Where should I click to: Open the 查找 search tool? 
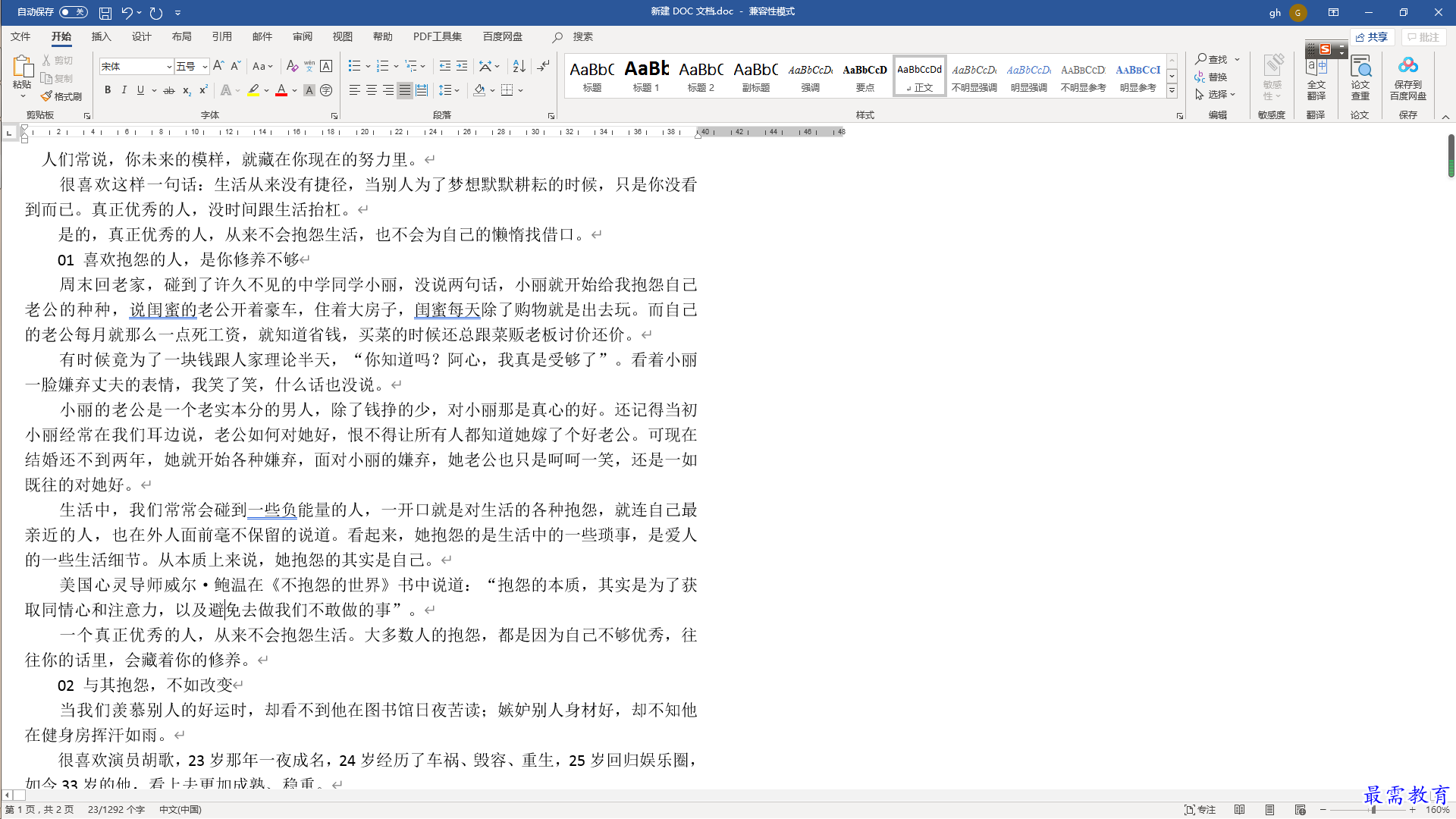pyautogui.click(x=1211, y=59)
